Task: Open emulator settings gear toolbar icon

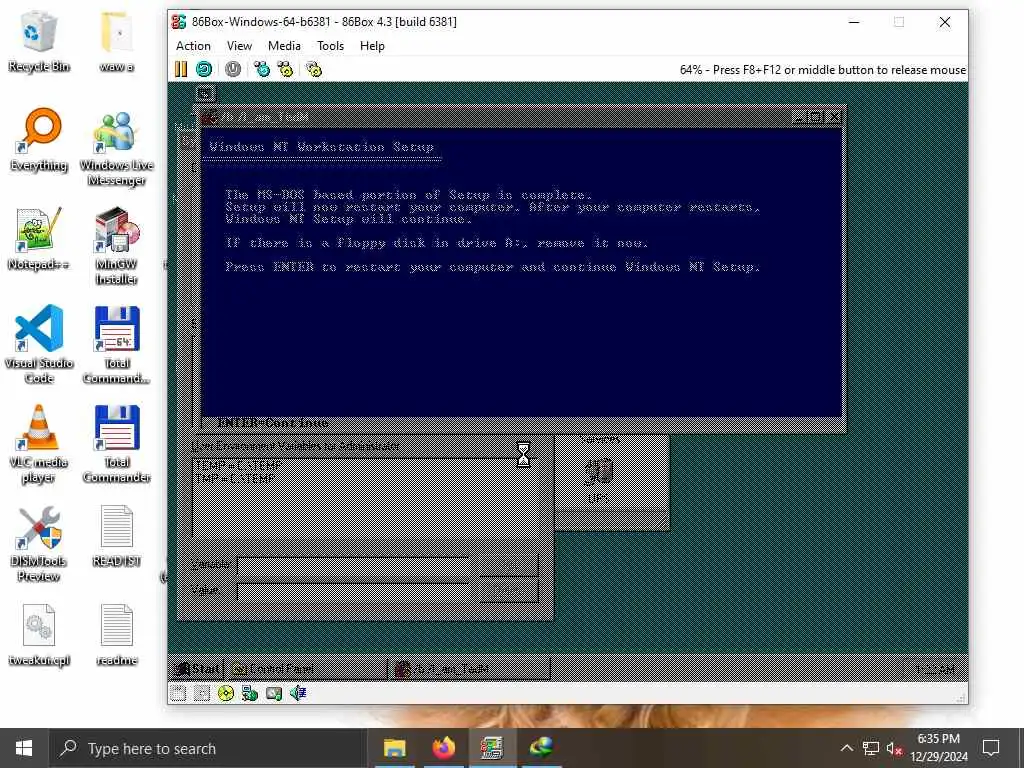Action: click(x=314, y=69)
